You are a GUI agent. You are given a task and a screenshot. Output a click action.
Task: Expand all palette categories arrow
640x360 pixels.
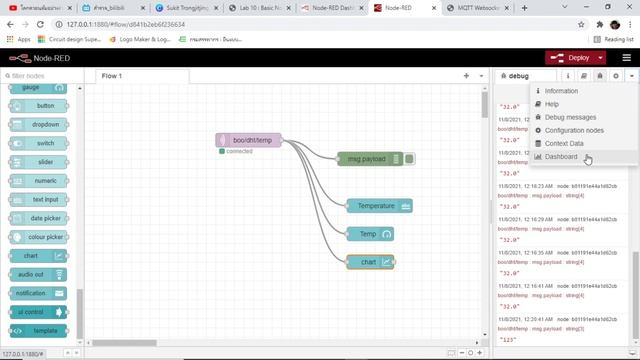click(x=76, y=353)
